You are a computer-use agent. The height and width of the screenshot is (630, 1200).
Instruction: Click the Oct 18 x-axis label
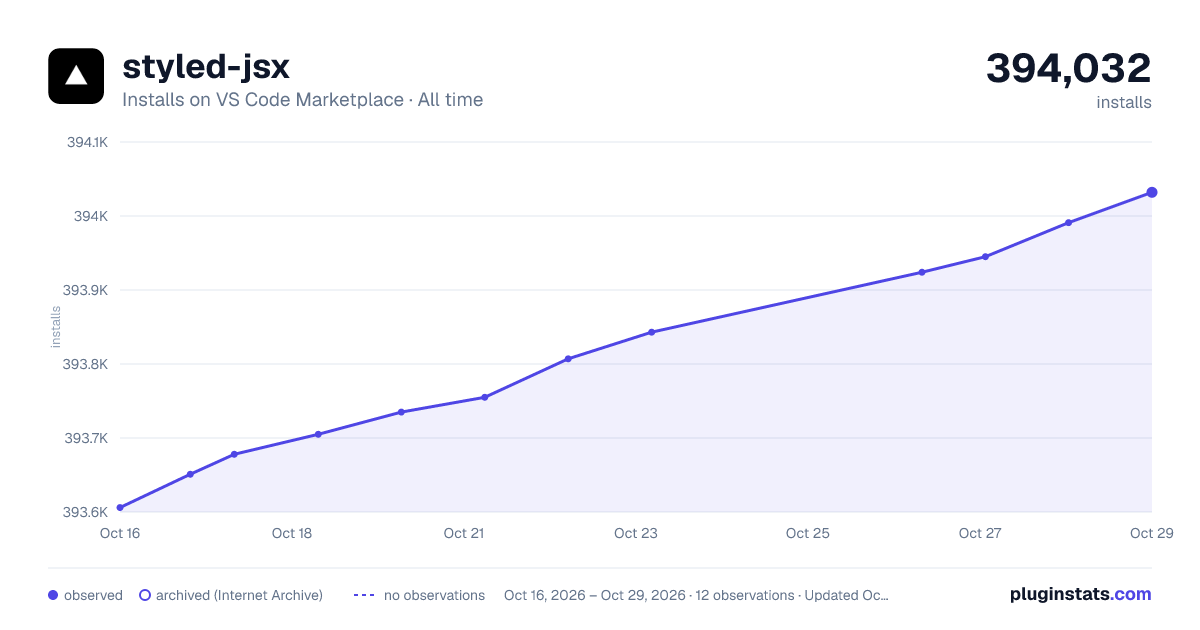[292, 533]
